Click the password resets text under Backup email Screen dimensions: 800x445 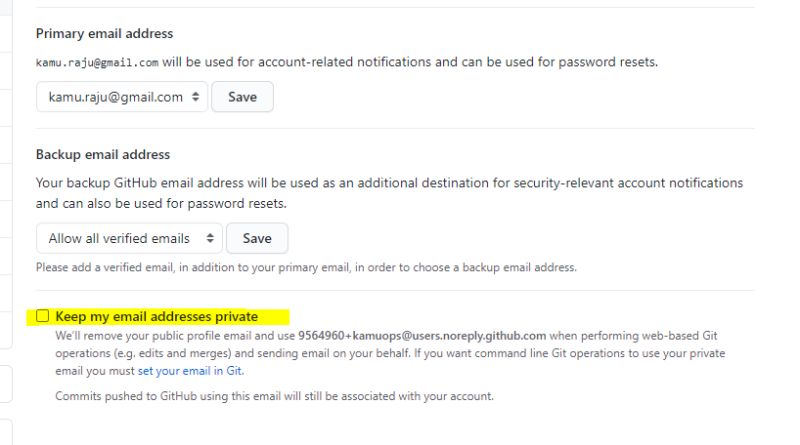(237, 204)
